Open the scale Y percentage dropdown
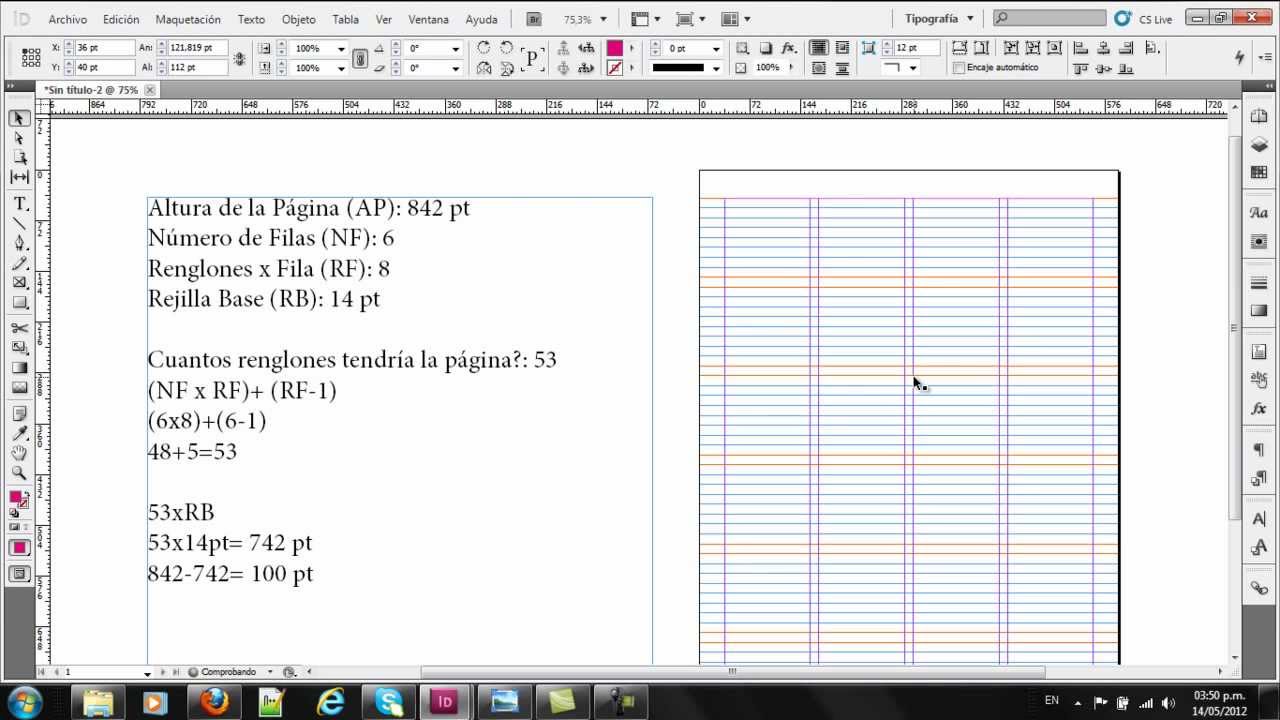 [x=341, y=68]
